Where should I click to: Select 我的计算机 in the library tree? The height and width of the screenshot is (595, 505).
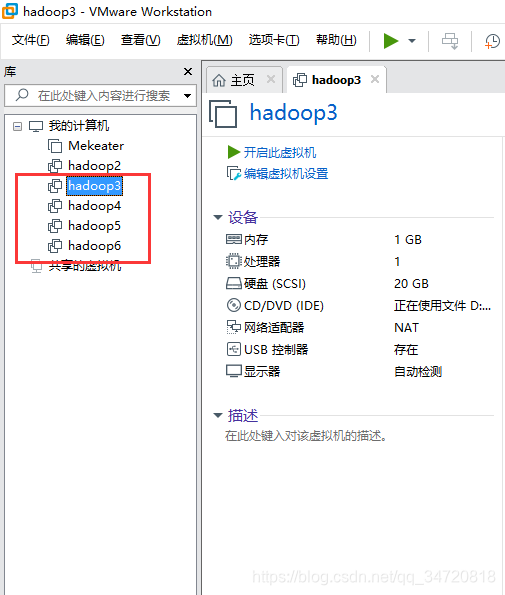[79, 126]
